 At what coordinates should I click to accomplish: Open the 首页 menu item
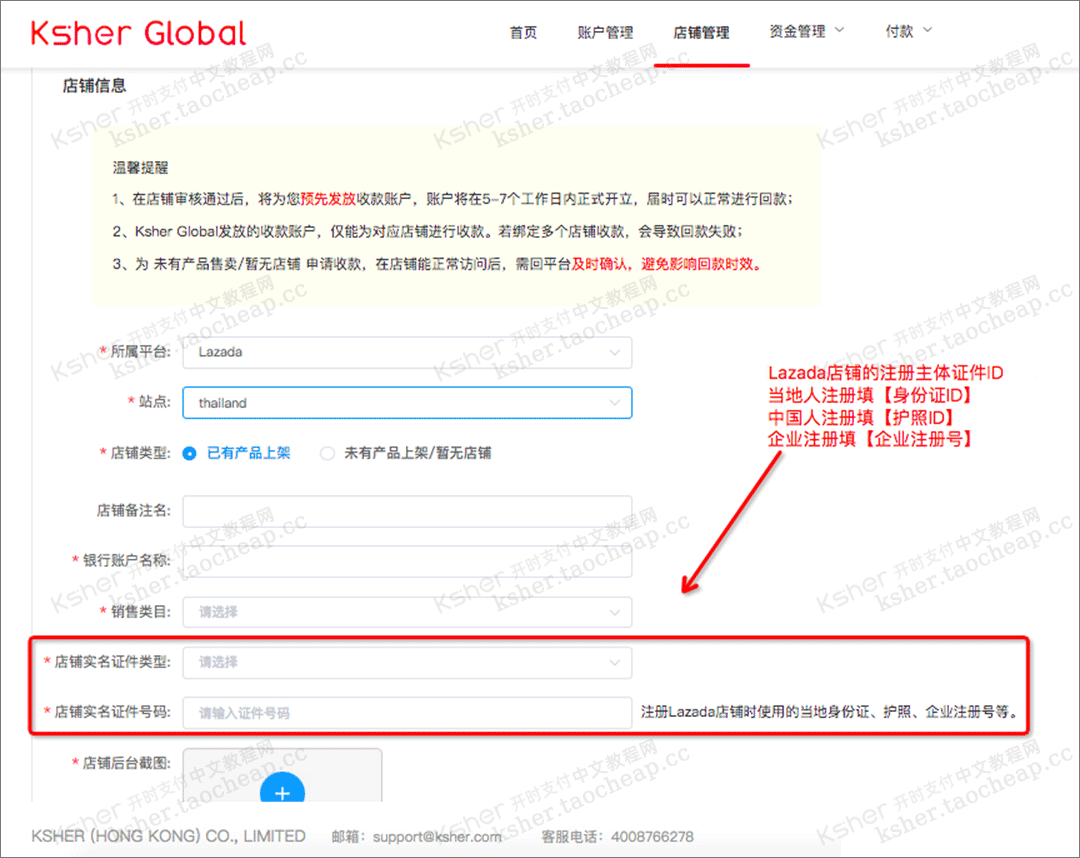523,32
